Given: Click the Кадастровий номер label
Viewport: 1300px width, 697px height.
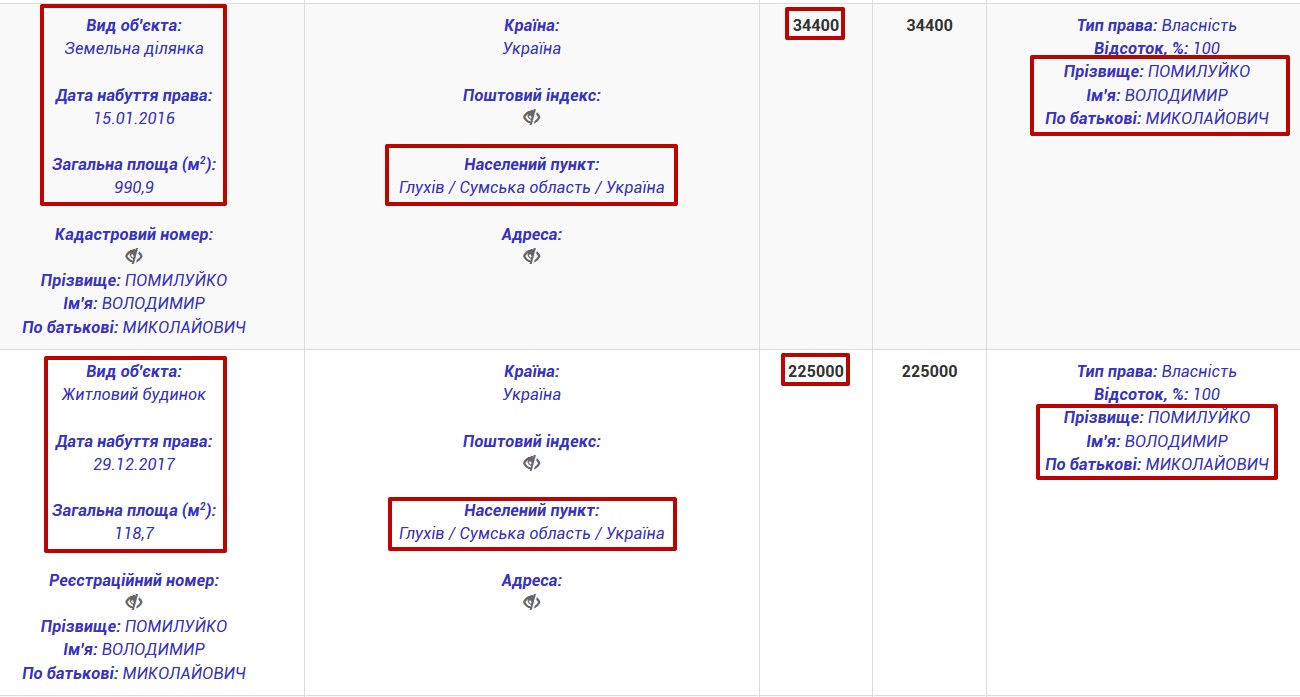Looking at the screenshot, I should coord(134,234).
